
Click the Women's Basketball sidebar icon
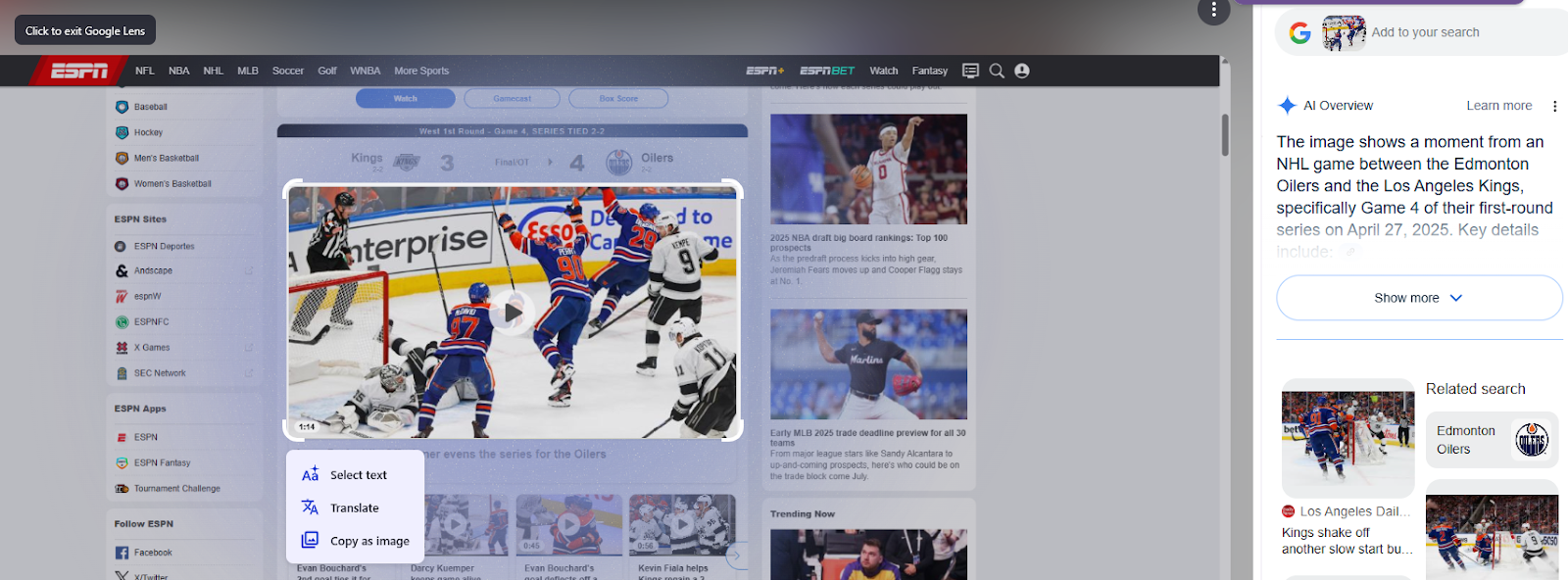(122, 183)
